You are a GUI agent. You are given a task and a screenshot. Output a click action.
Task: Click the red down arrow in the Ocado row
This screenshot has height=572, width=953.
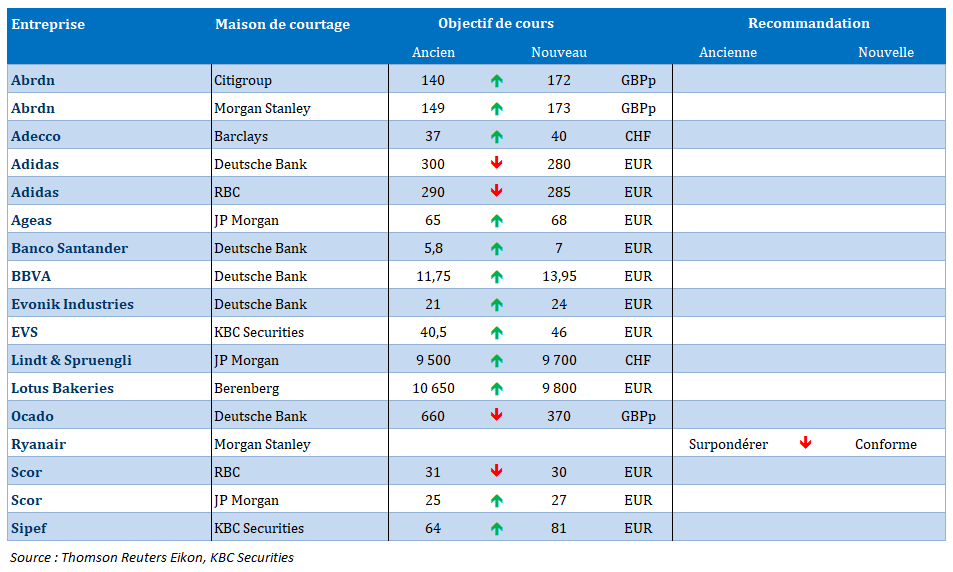point(497,416)
